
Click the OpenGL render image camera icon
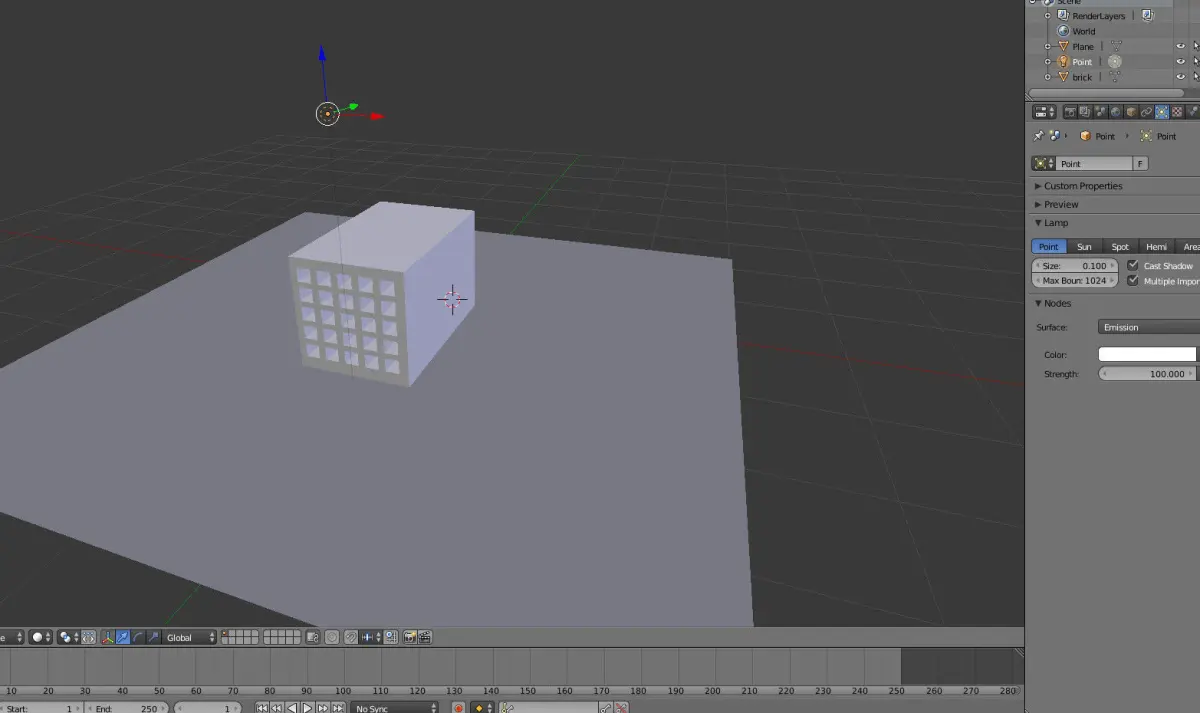click(x=410, y=637)
